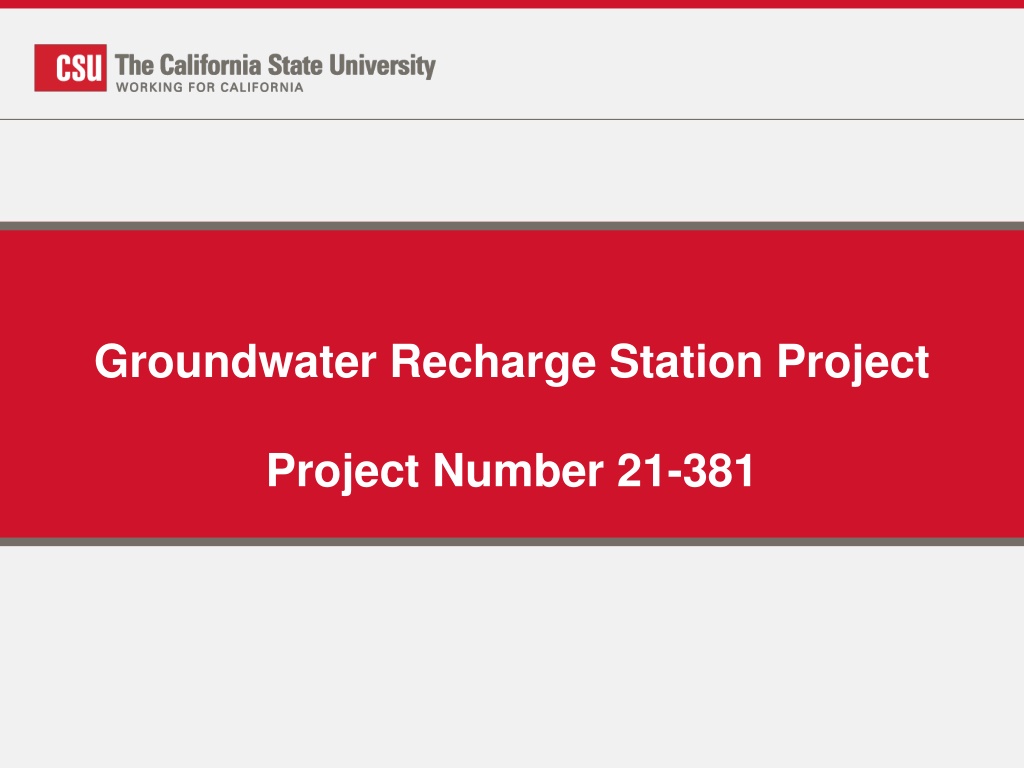The image size is (1024, 768).
Task: Select the word "State" in the header wordmark
Action: 295,65
